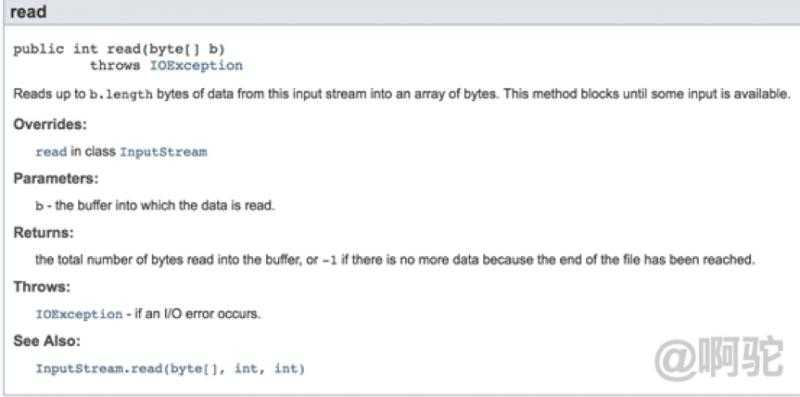Click 'the buffer into which the data is read' text

coord(165,206)
